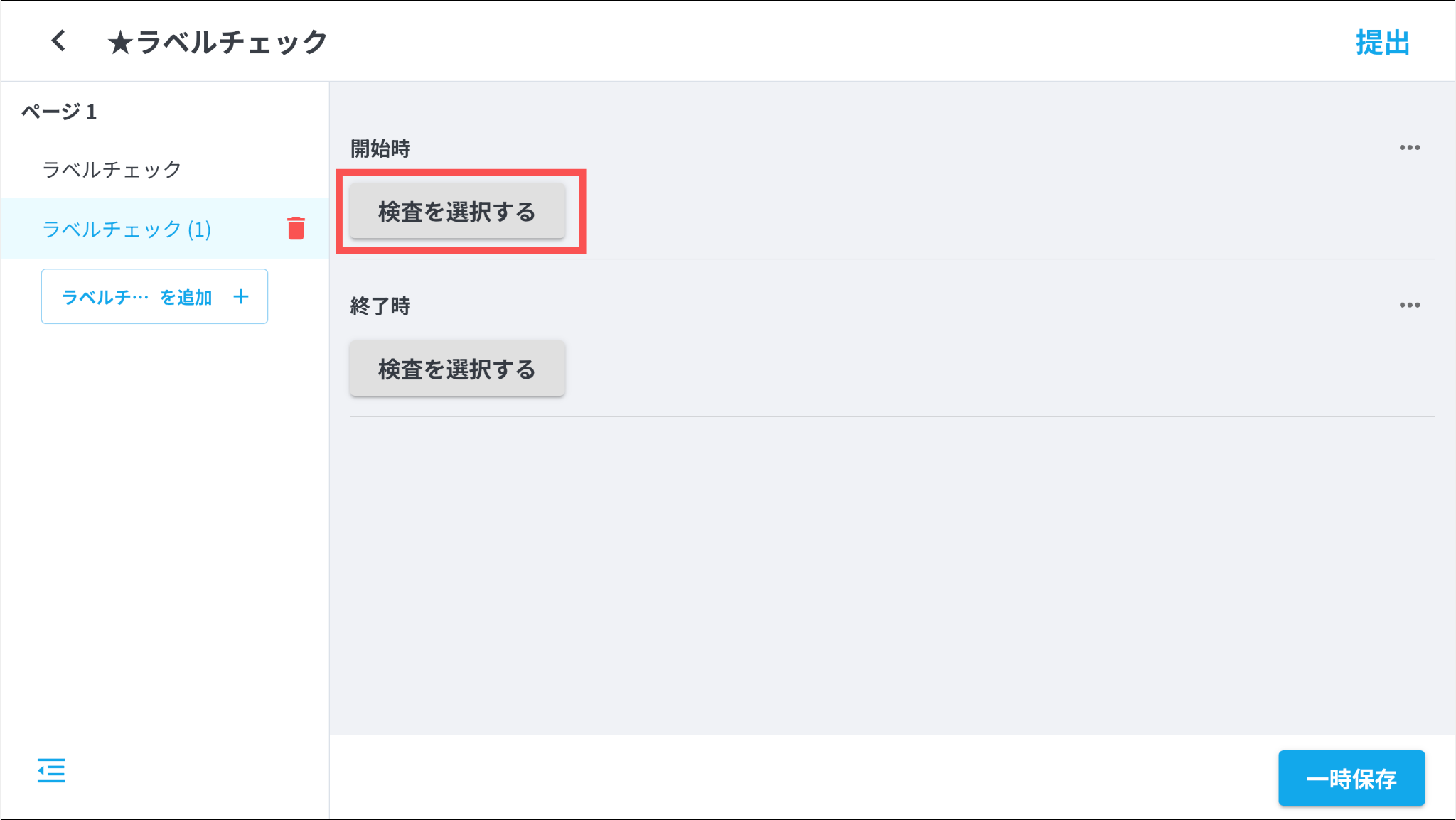Open the three-dot menu for 開始時
This screenshot has width=1456, height=820.
click(x=1409, y=148)
